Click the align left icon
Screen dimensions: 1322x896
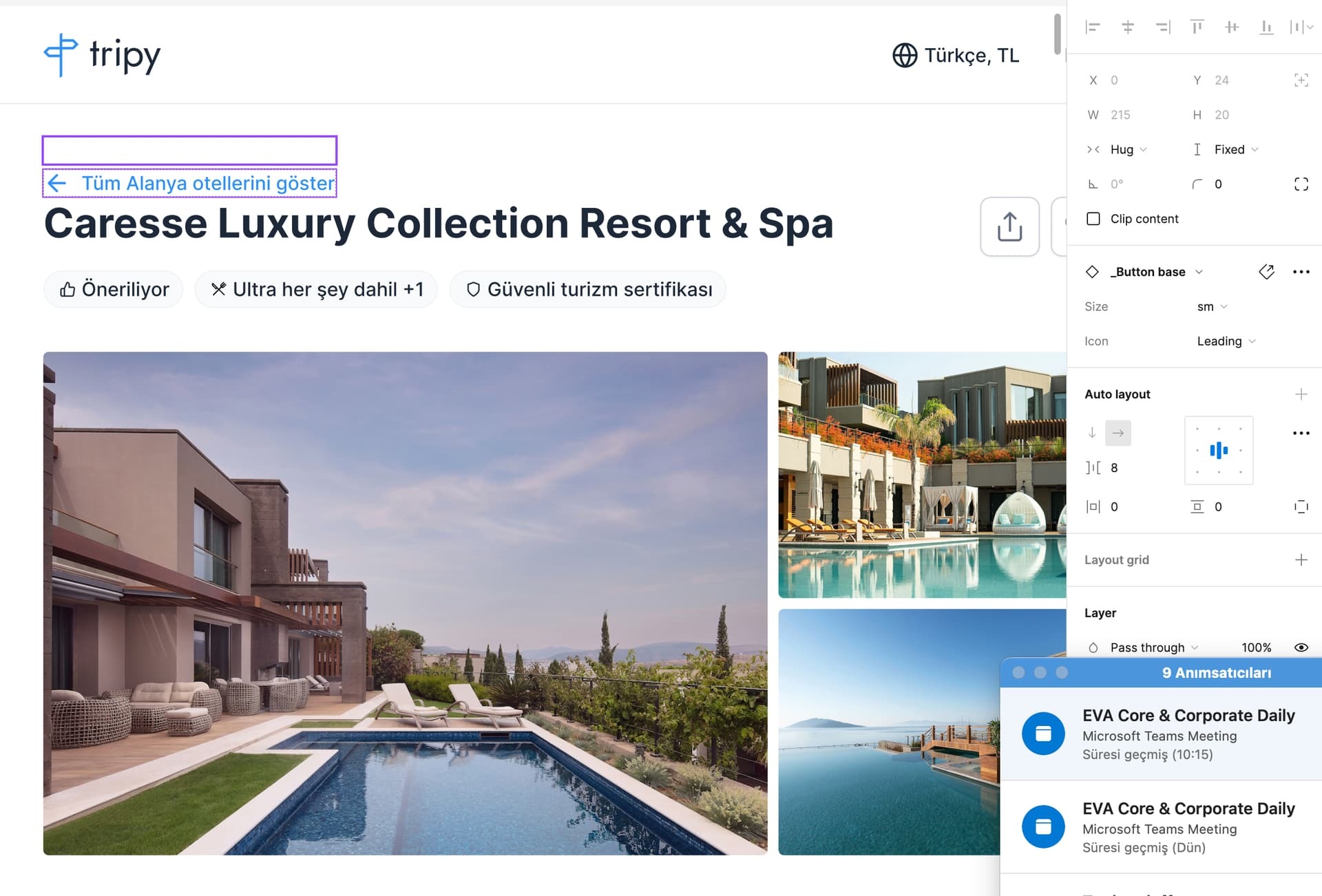coord(1093,27)
